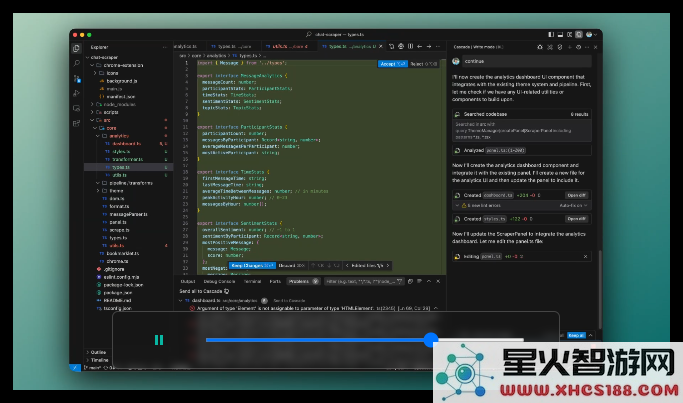Pause playback with the pause button
Screen dimensions: 683x403
point(159,340)
